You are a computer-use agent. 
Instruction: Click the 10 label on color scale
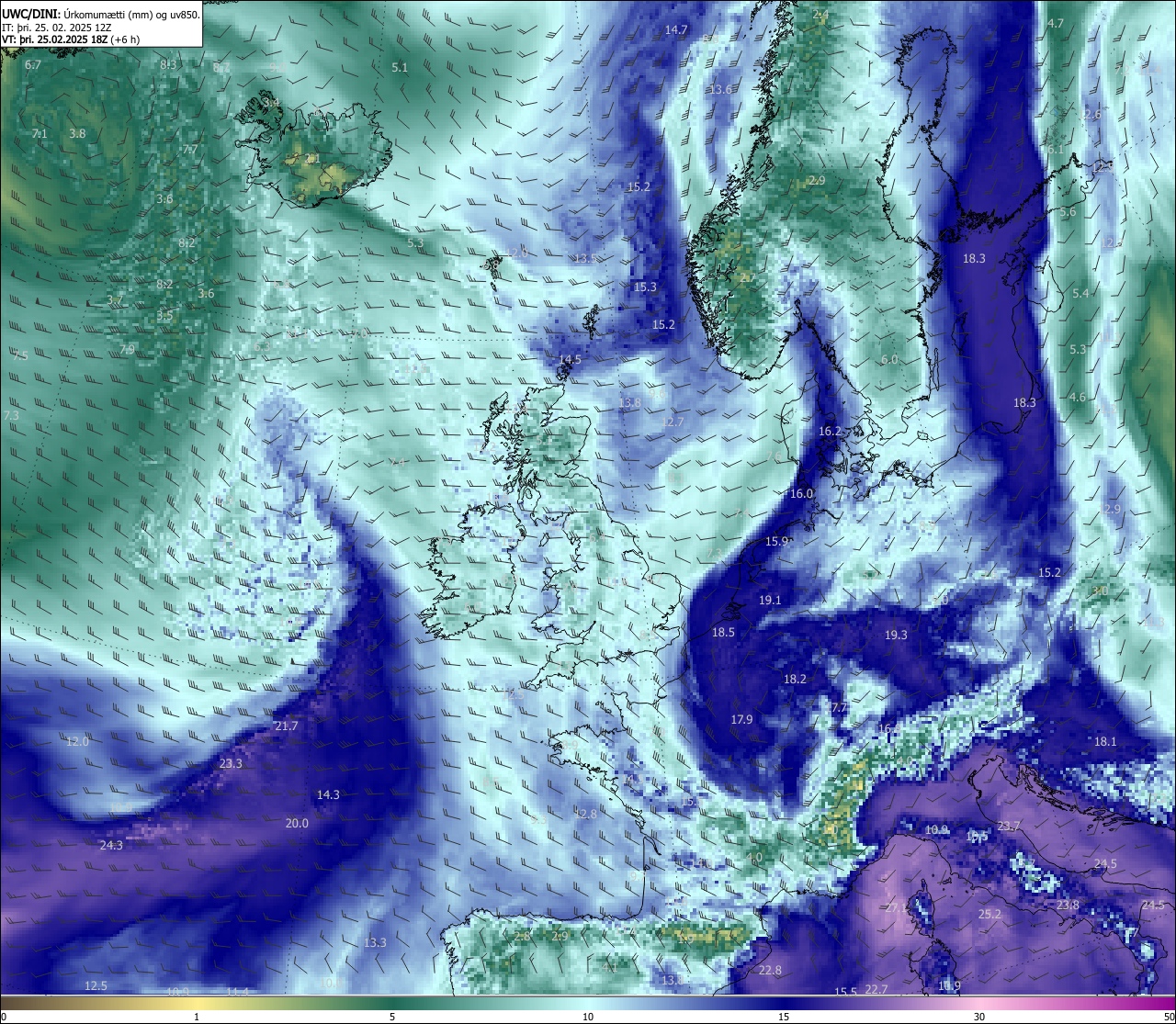[588, 1017]
